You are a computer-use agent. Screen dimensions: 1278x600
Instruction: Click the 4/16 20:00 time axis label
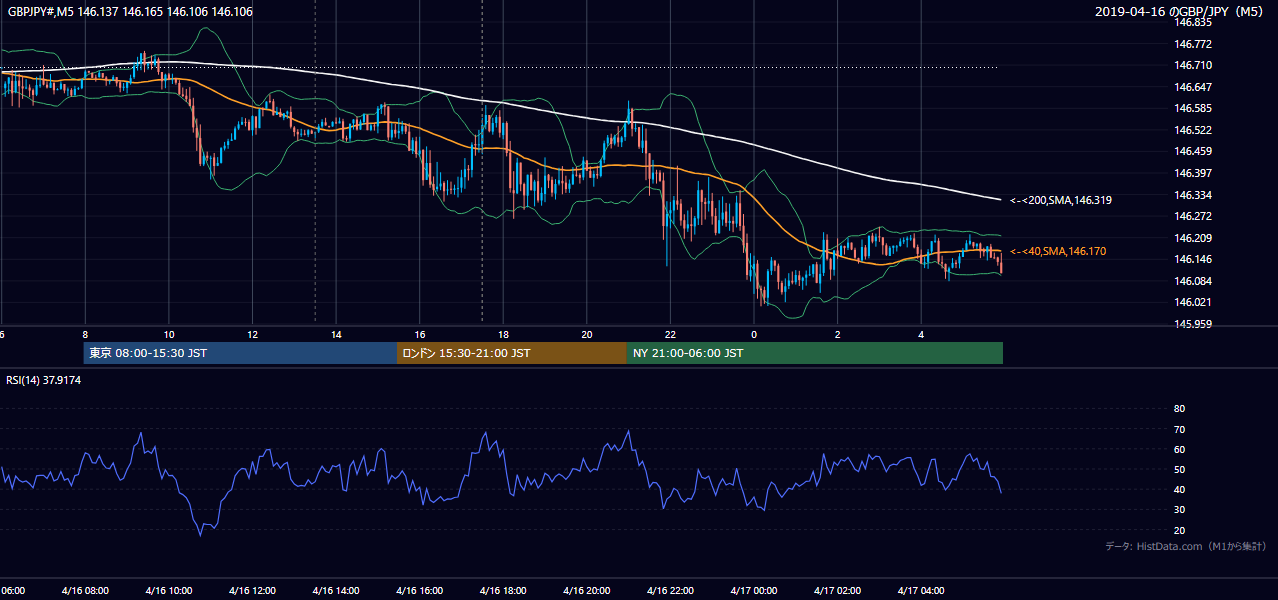587,590
